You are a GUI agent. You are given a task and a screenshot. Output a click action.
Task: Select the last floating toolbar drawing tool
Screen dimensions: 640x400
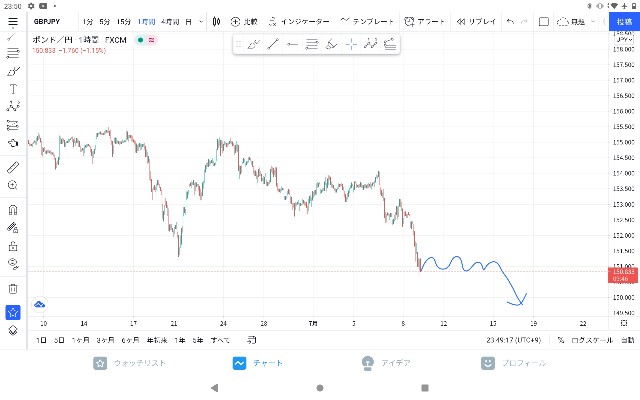(390, 44)
